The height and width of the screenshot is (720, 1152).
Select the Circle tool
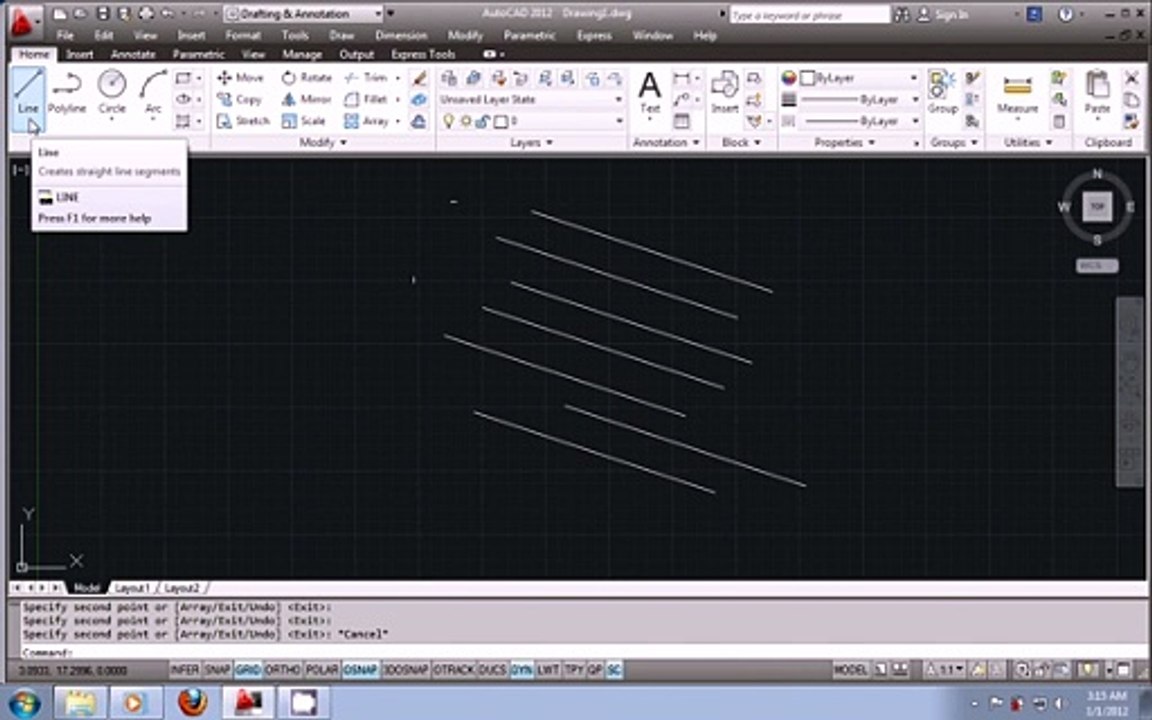coord(112,92)
